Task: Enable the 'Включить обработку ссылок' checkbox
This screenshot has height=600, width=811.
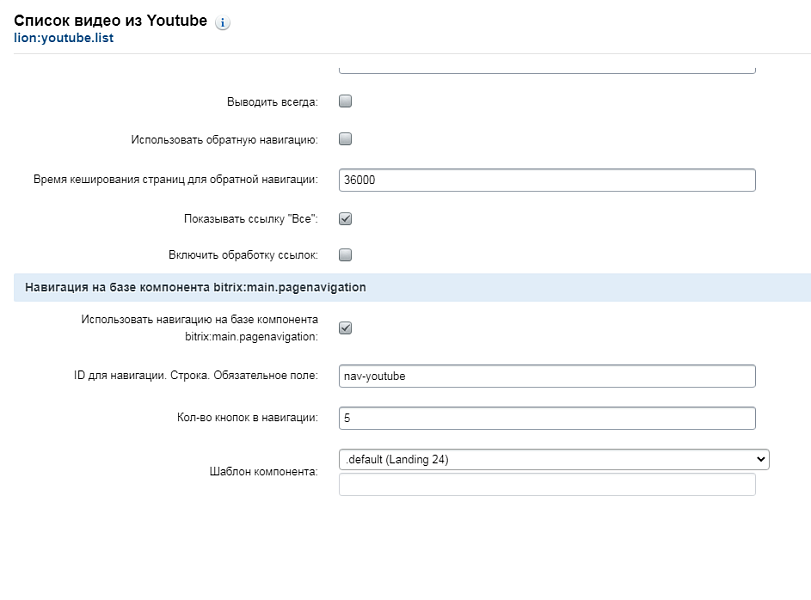Action: [345, 255]
